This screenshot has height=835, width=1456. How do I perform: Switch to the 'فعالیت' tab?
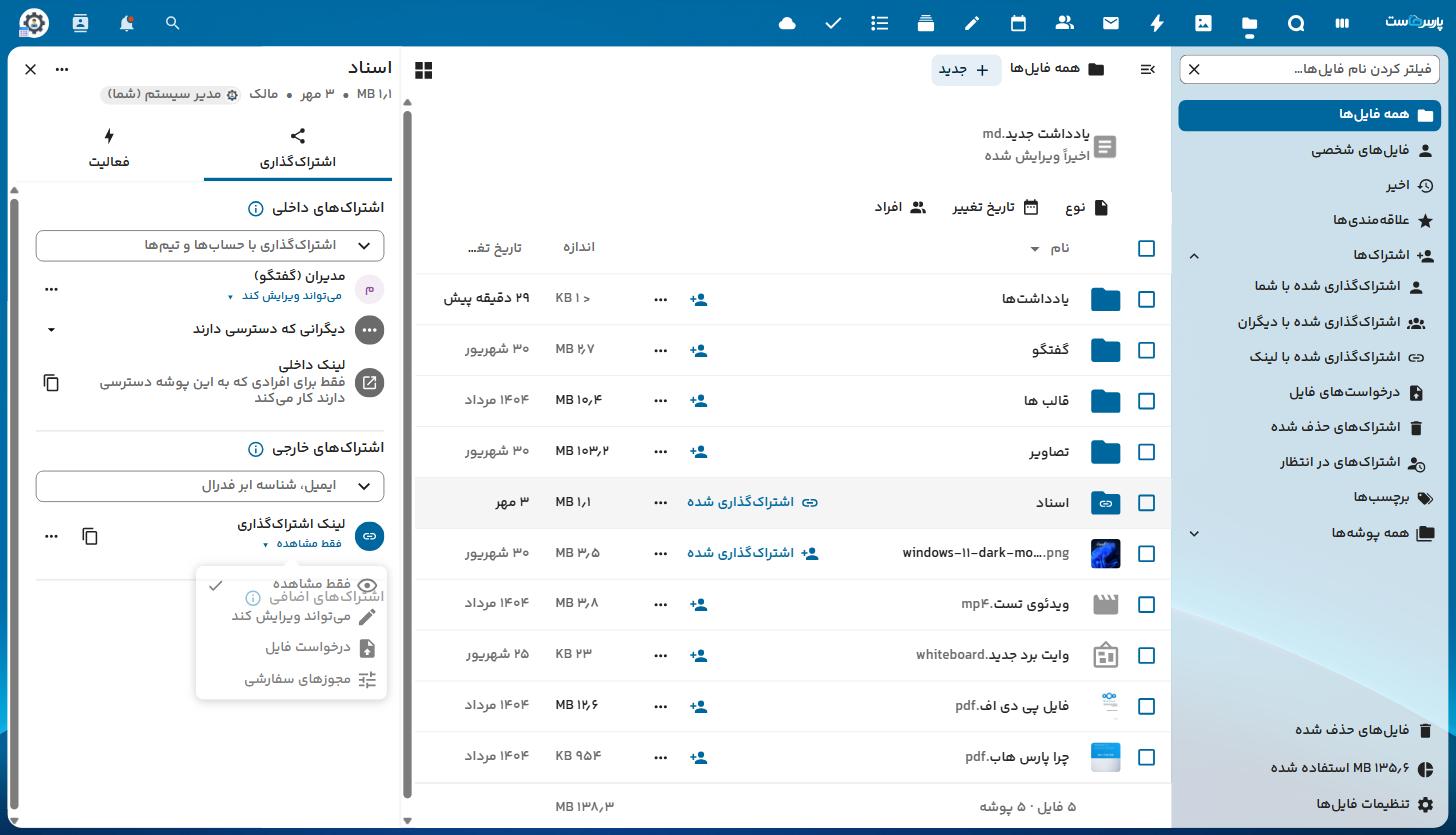point(109,148)
